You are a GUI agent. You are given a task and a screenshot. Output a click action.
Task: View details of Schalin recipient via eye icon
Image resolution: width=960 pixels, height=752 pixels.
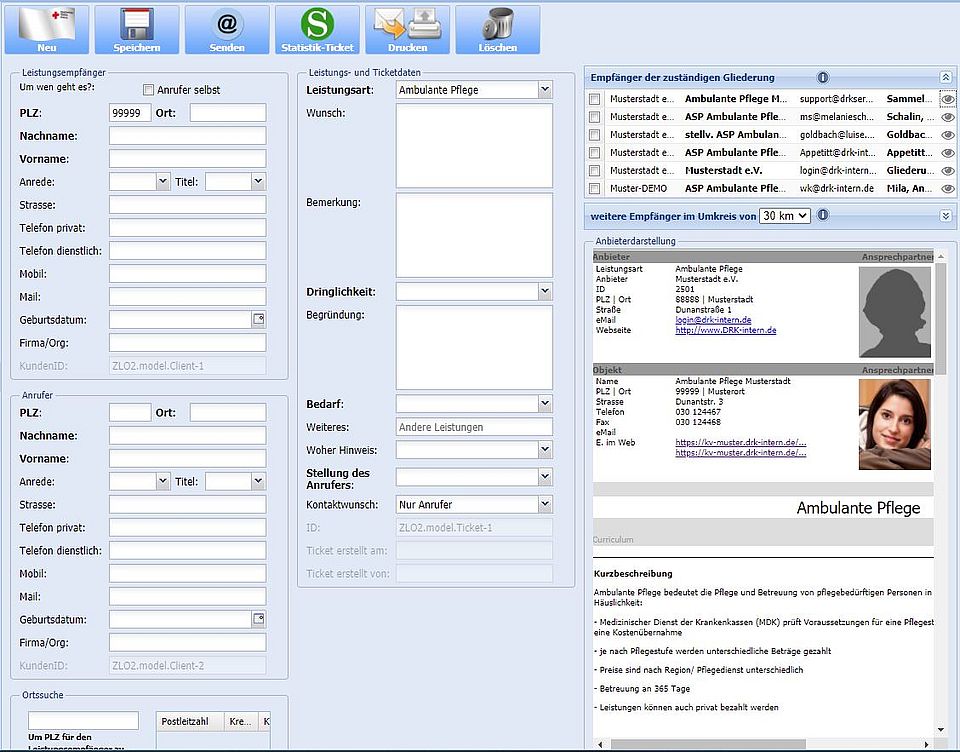[x=948, y=117]
